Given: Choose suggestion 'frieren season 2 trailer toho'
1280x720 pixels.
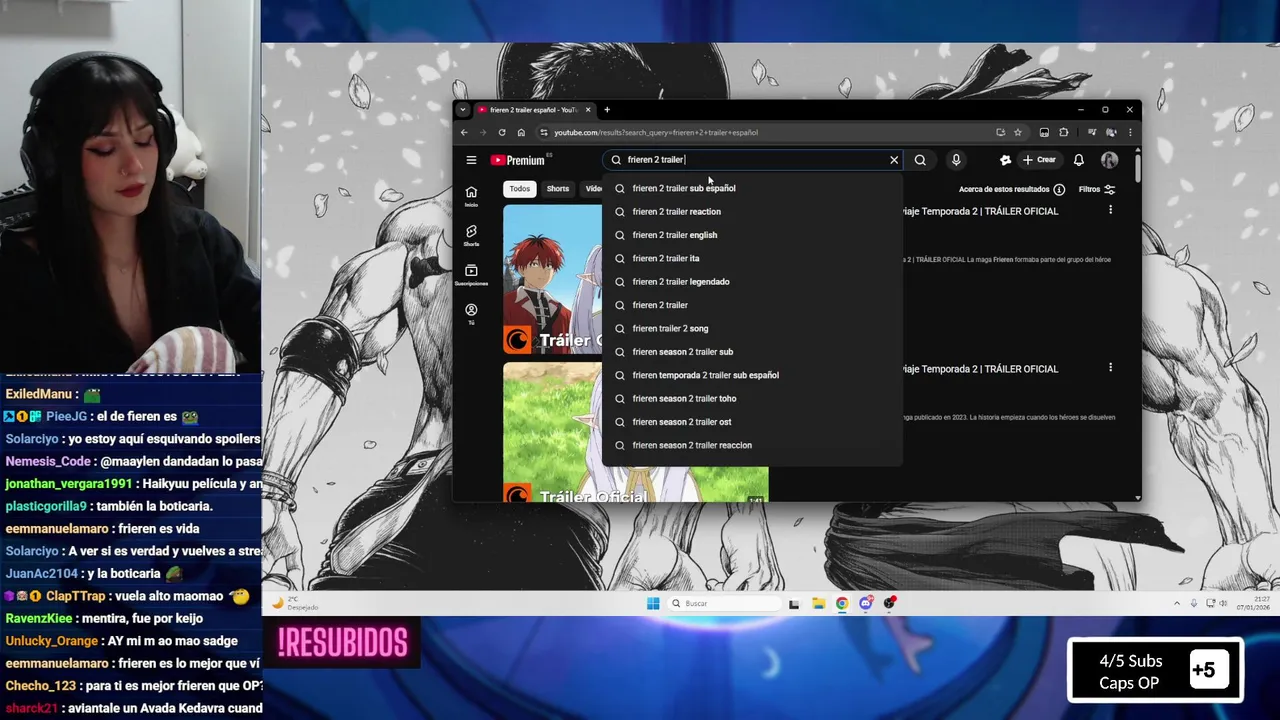Looking at the screenshot, I should click(x=752, y=398).
